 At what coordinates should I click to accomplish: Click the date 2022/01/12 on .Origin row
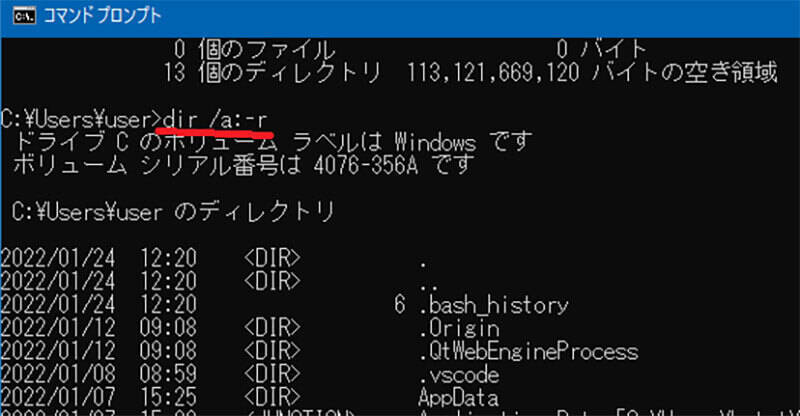(58, 328)
